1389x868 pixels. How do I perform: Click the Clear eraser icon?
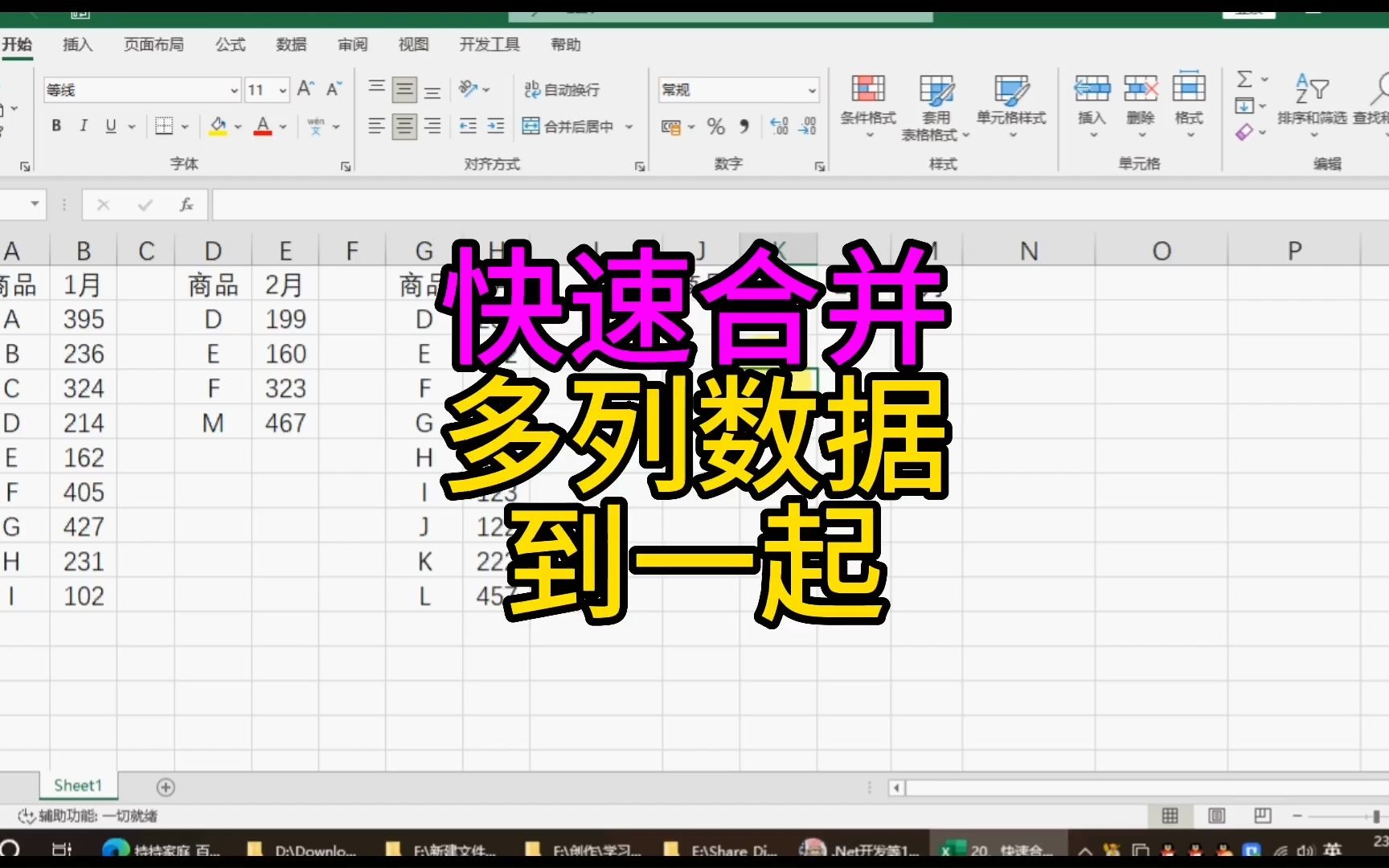[x=1244, y=132]
